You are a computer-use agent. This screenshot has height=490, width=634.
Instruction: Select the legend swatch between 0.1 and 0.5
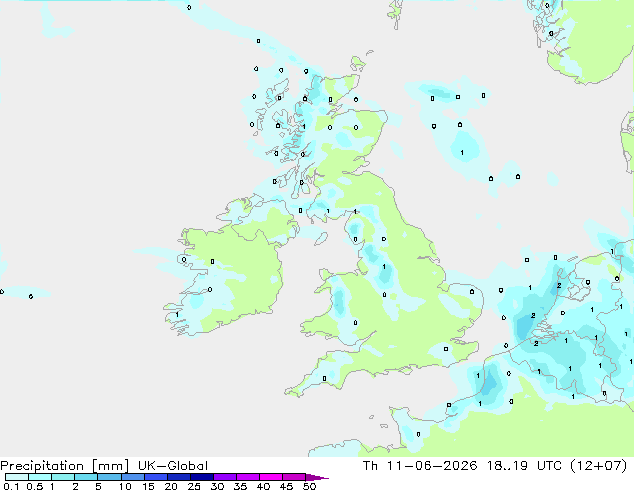(x=17, y=477)
